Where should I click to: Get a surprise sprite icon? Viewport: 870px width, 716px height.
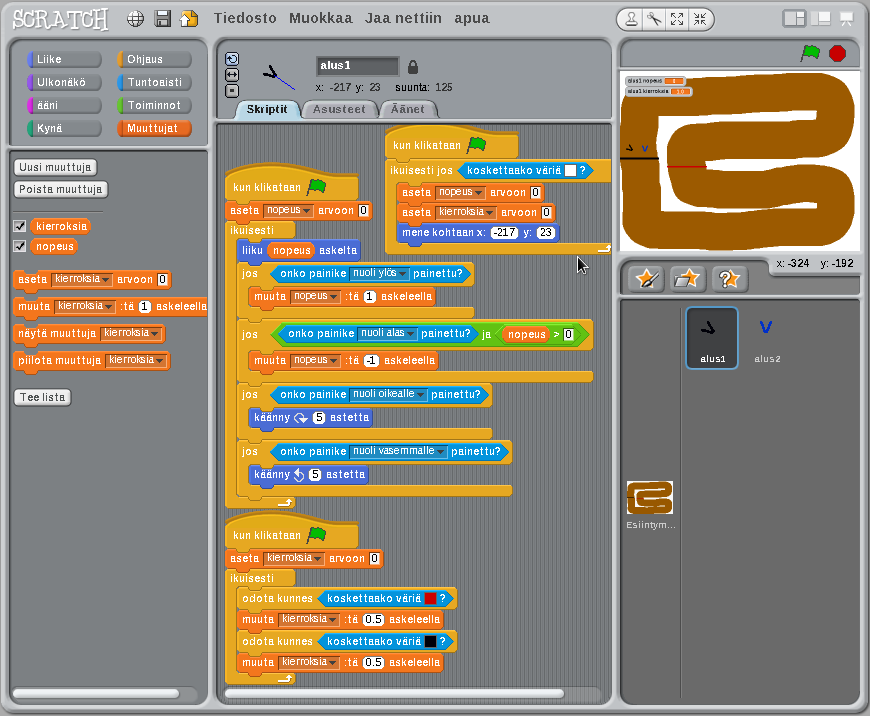click(730, 279)
